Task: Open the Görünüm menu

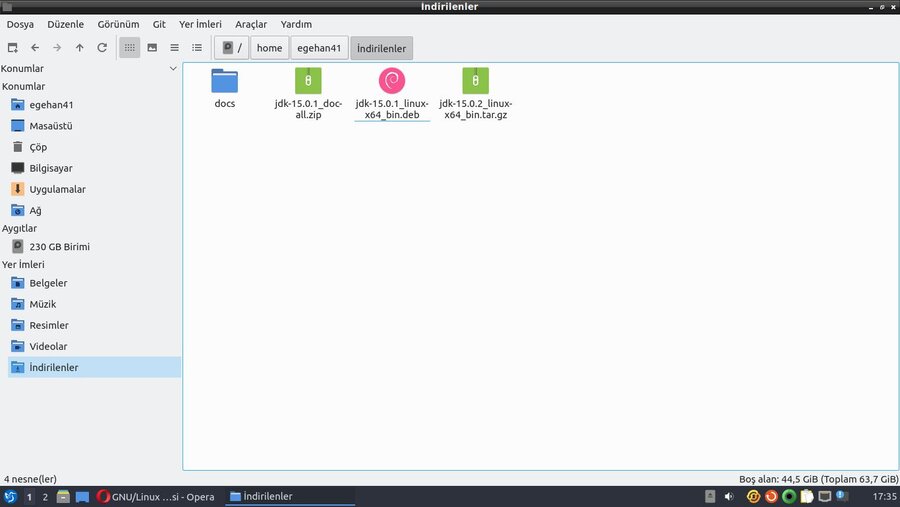Action: pyautogui.click(x=118, y=24)
